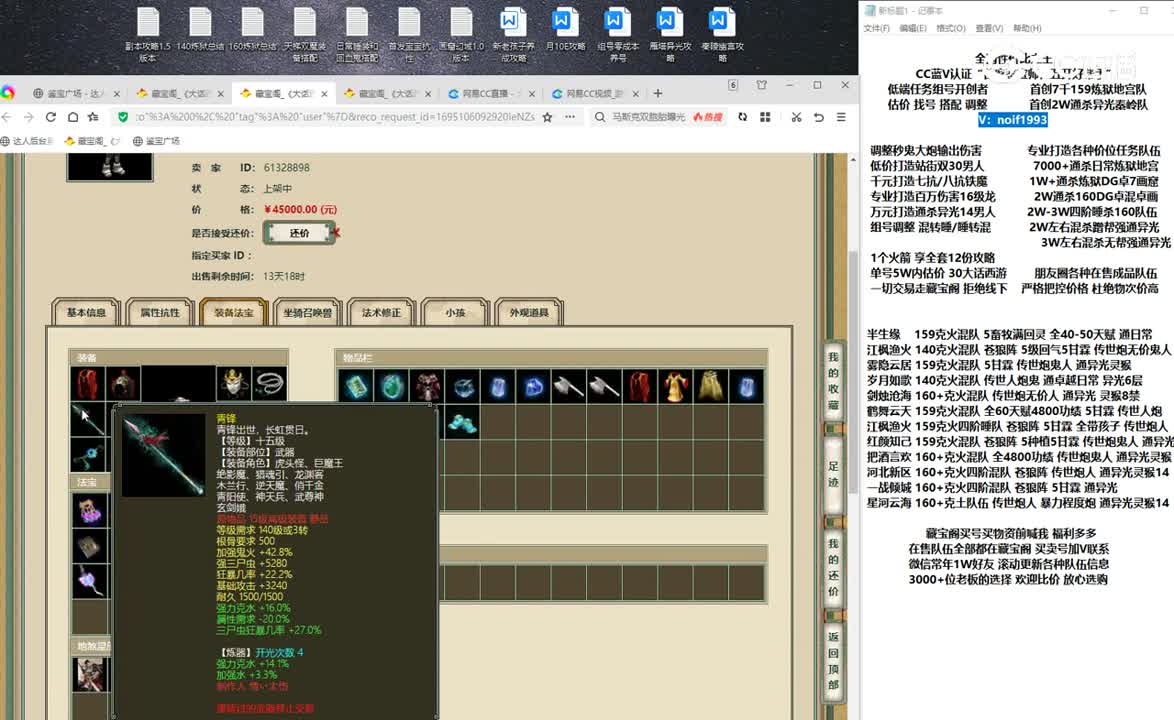Inspect the dark red armor inventory item
The image size is (1174, 720).
tap(427, 387)
